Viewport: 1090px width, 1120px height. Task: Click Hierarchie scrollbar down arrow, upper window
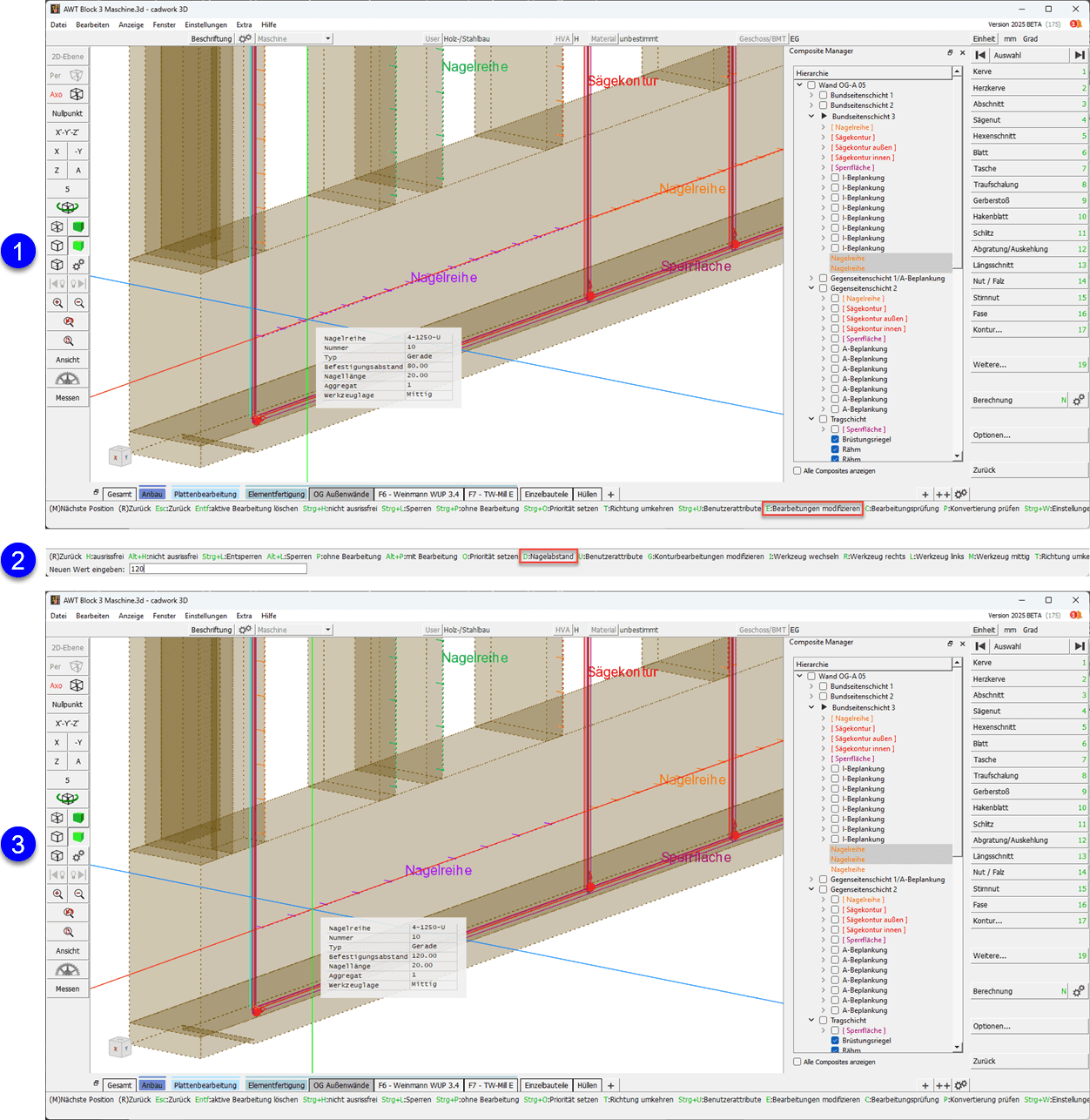(x=957, y=455)
